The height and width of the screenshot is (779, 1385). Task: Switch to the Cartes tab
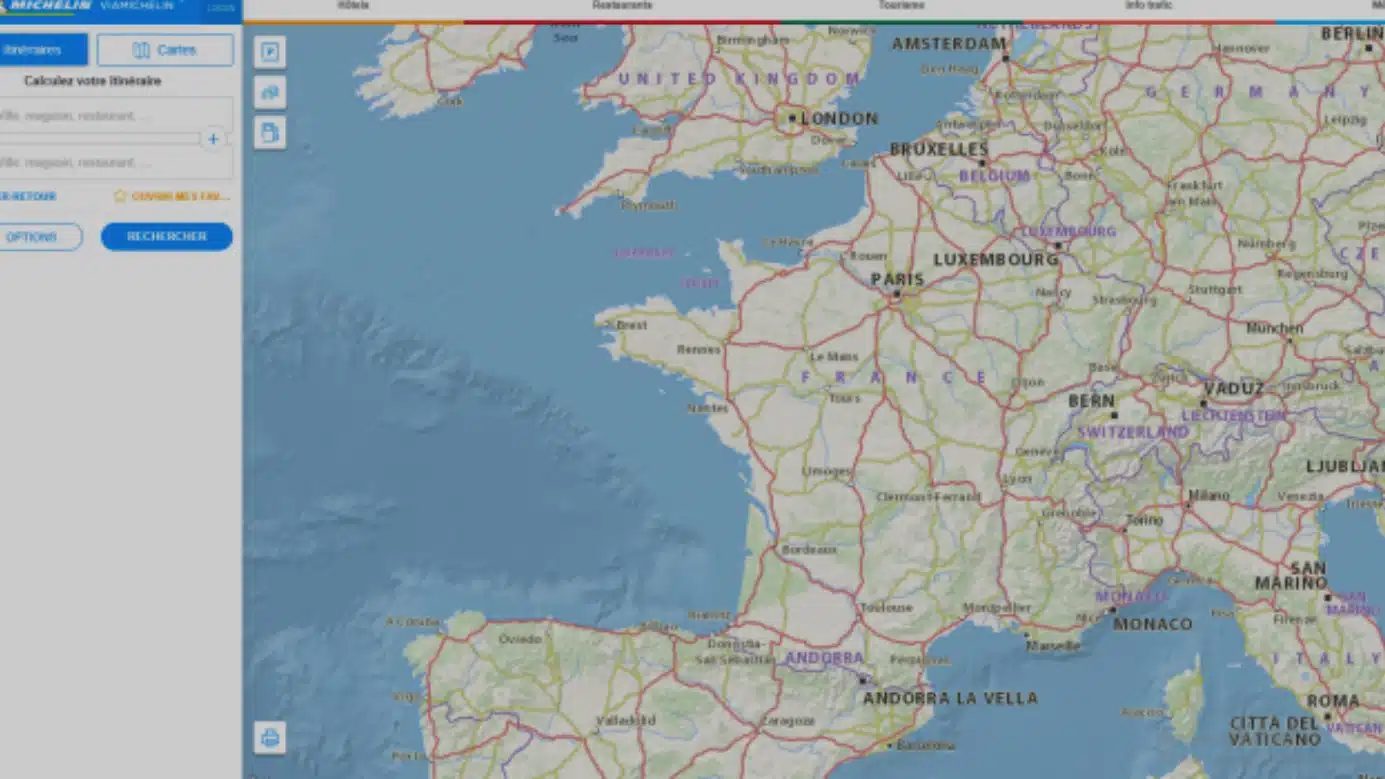point(165,50)
